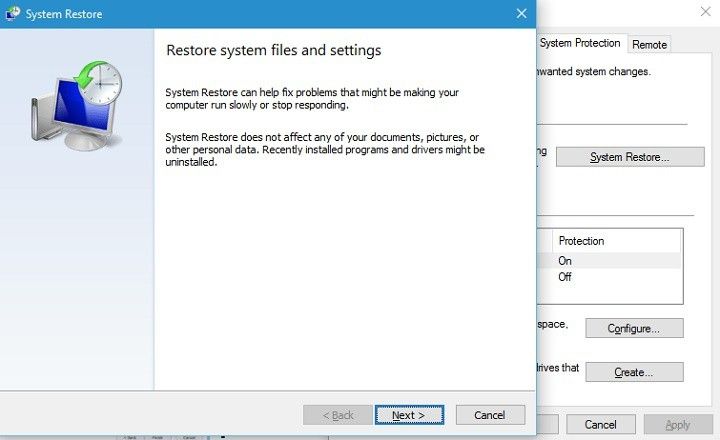Click the disabled Back button

coord(338,415)
